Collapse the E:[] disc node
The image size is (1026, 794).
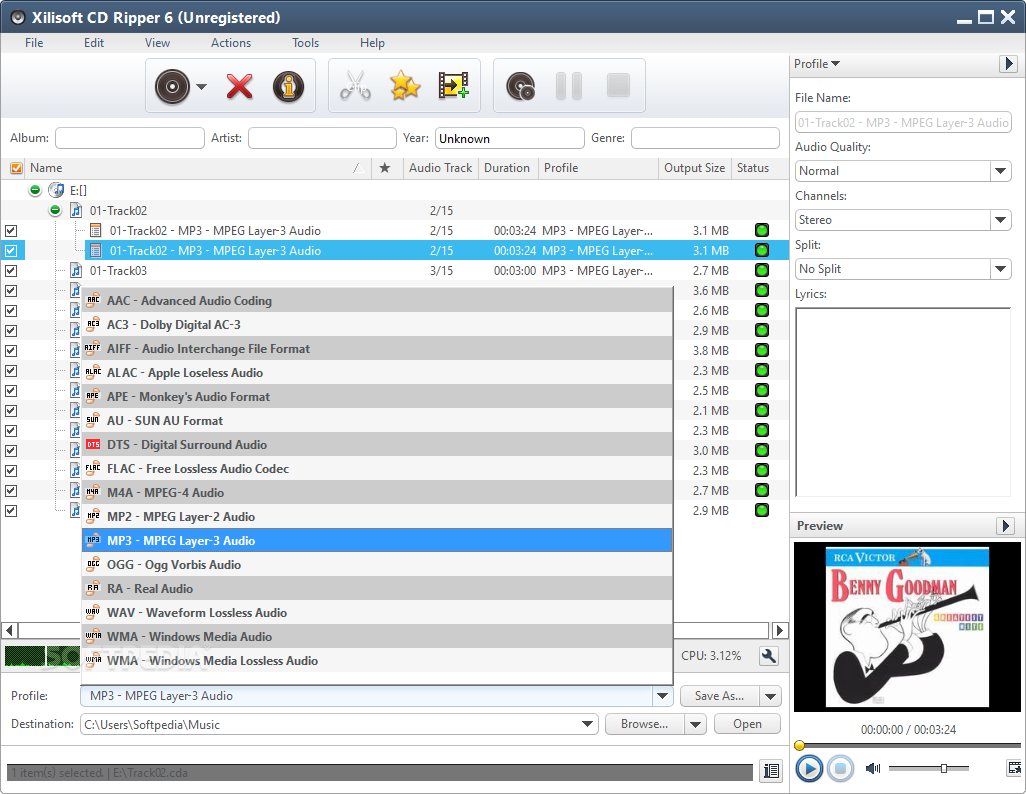pyautogui.click(x=35, y=190)
